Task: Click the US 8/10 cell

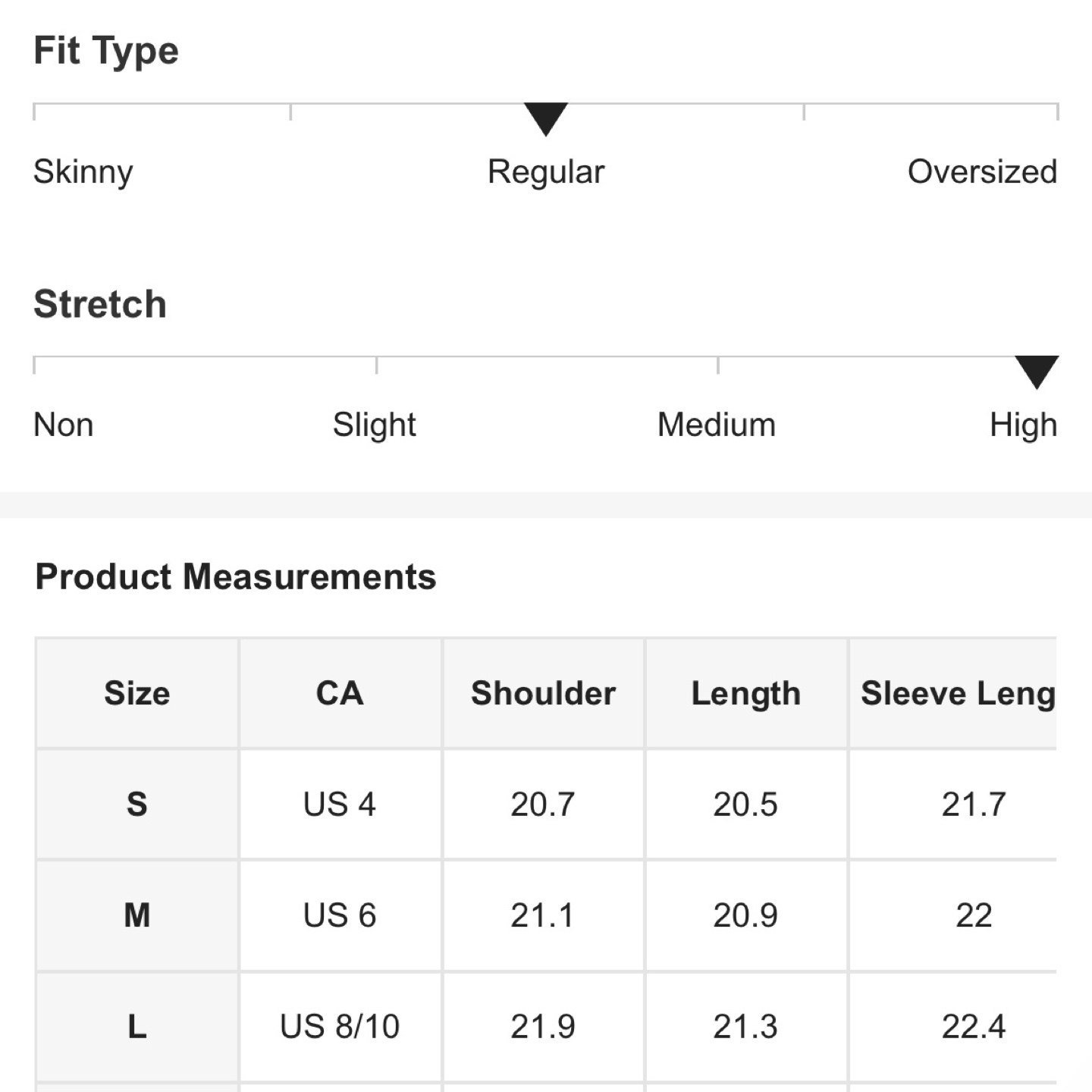Action: click(340, 1027)
